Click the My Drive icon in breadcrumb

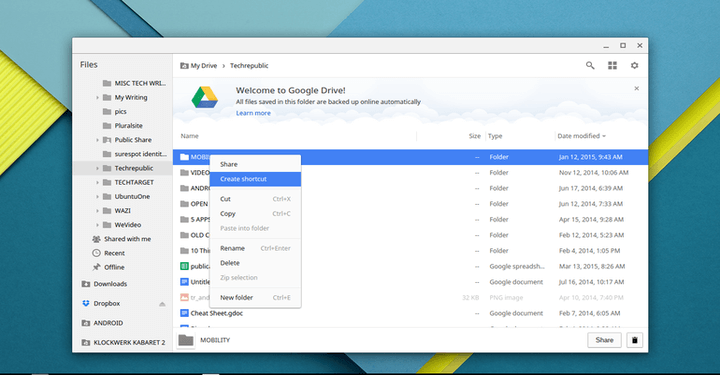[x=184, y=66]
